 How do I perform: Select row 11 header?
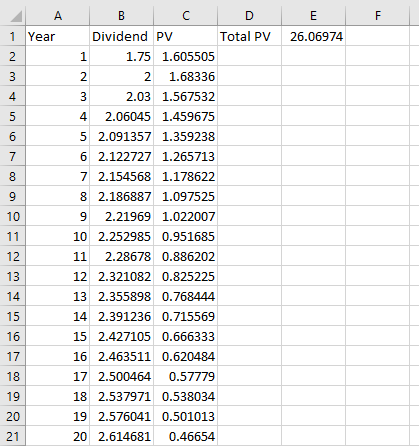(13, 236)
